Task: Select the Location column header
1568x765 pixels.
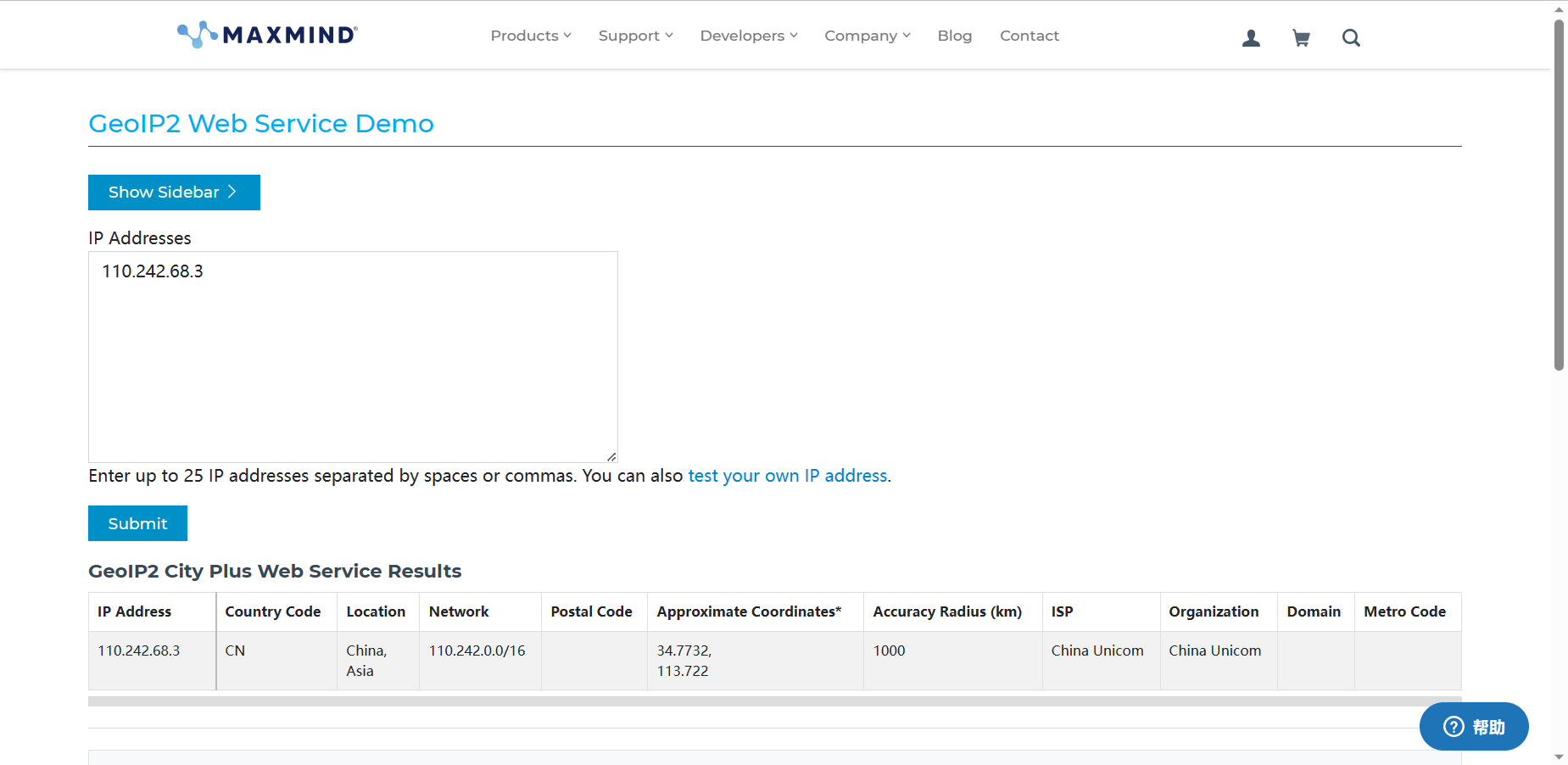Action: coord(378,611)
